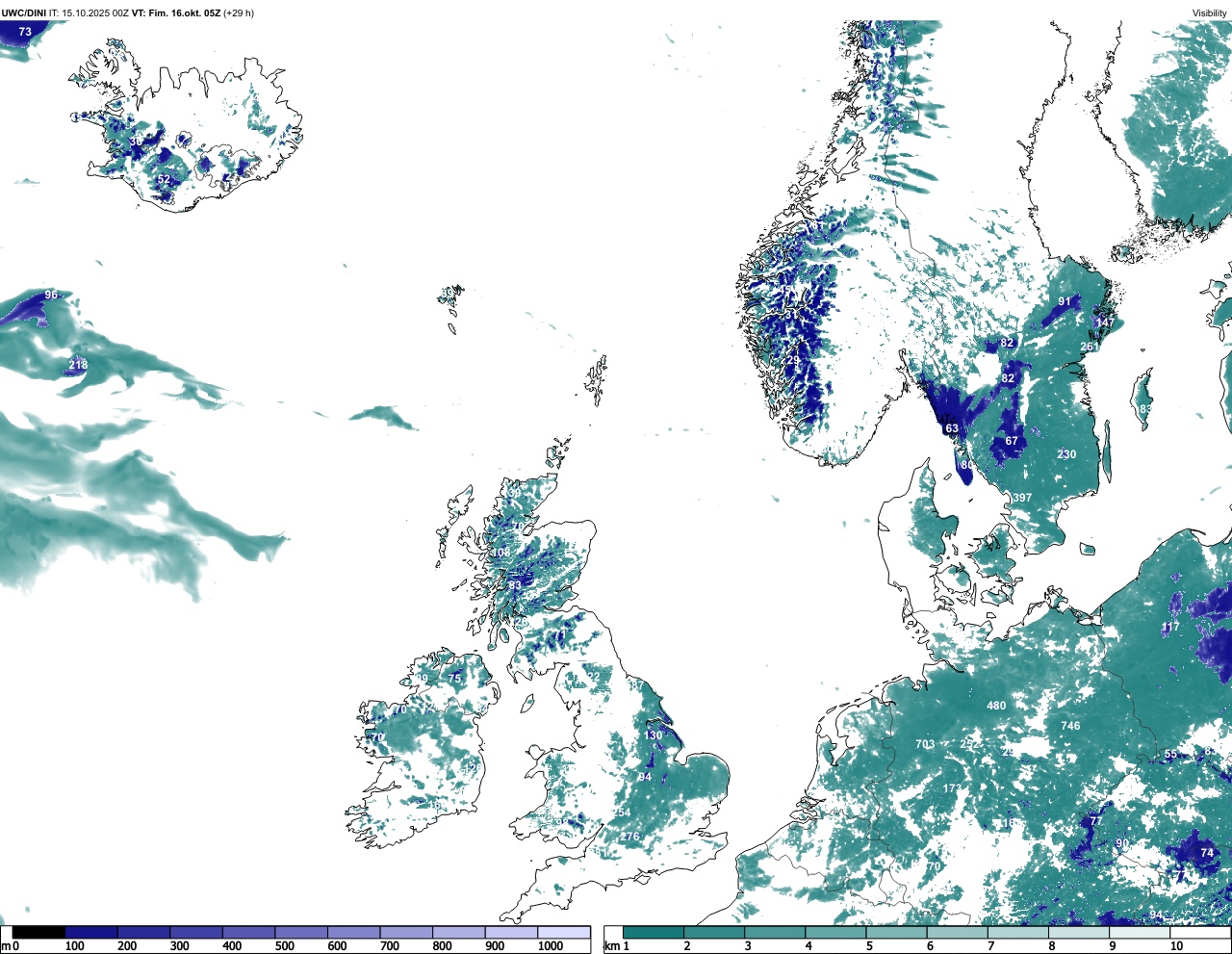Viewport: 1232px width, 954px height.
Task: Click the '5' tick label on km legend
Action: [x=870, y=946]
